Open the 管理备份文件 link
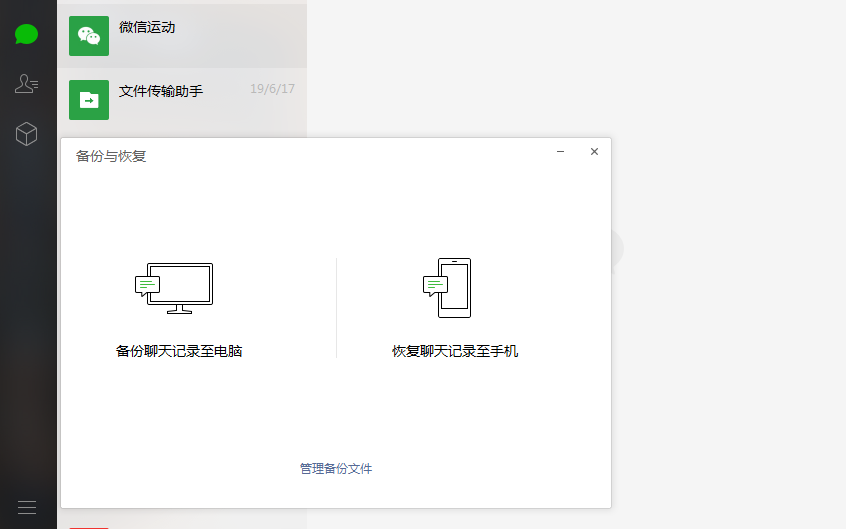The width and height of the screenshot is (846, 529). tap(336, 468)
